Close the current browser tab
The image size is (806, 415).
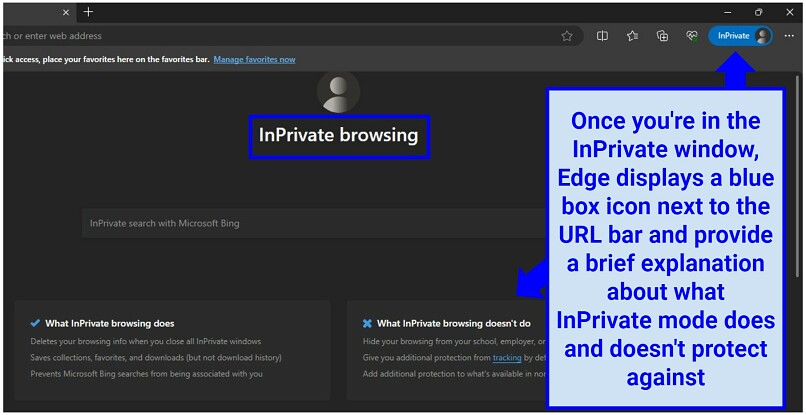[66, 12]
